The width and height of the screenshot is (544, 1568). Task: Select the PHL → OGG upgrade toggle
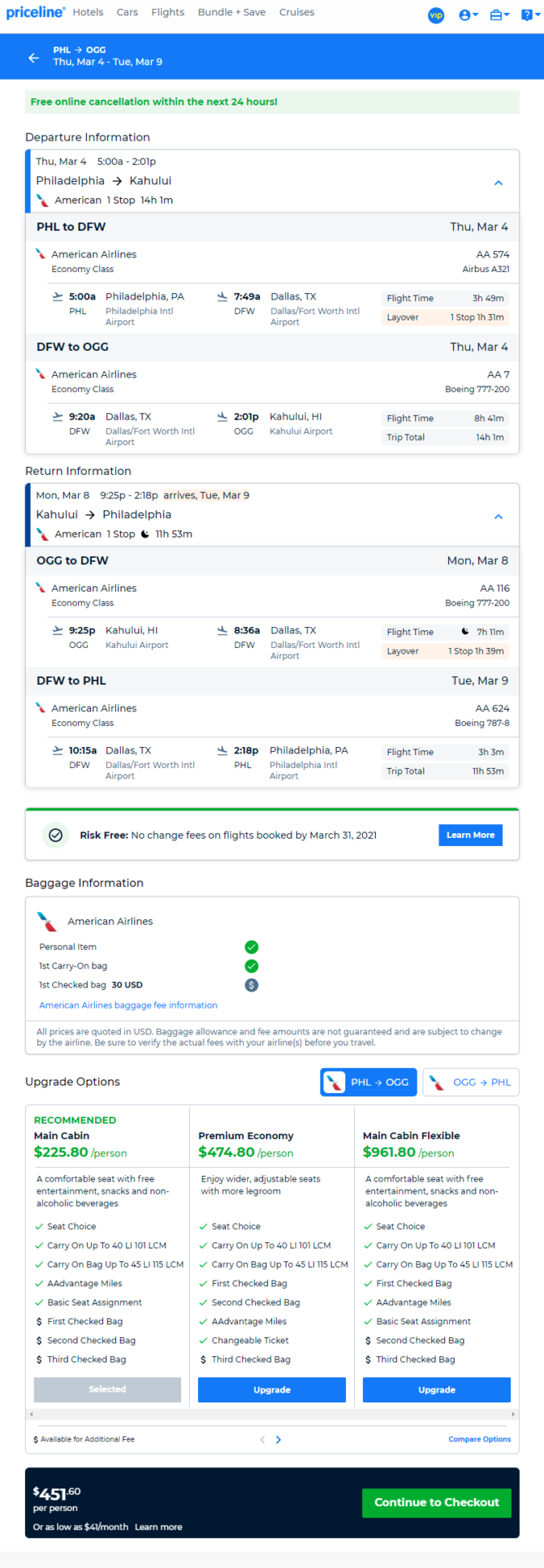pyautogui.click(x=369, y=1082)
